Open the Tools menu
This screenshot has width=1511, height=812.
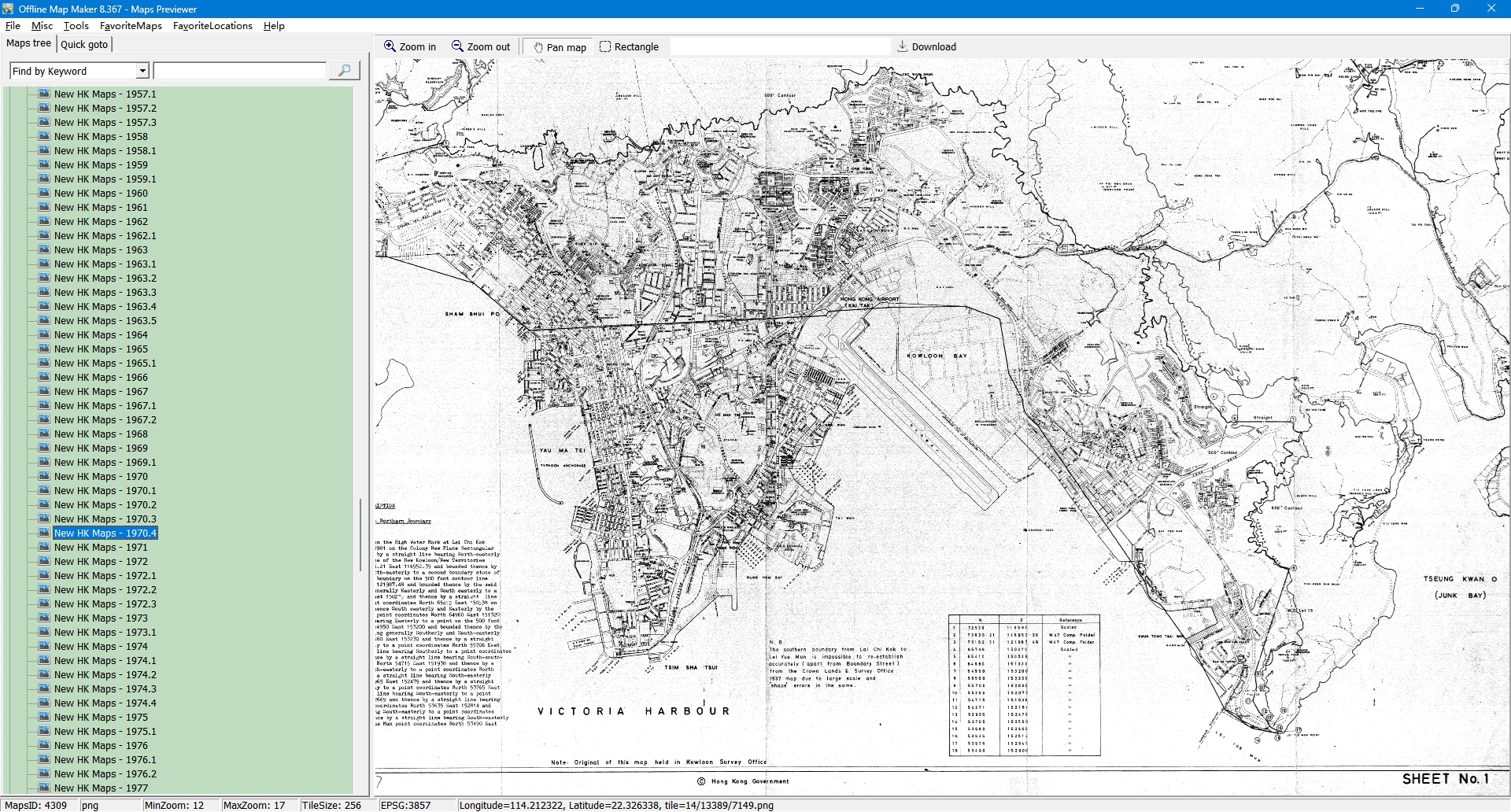76,26
